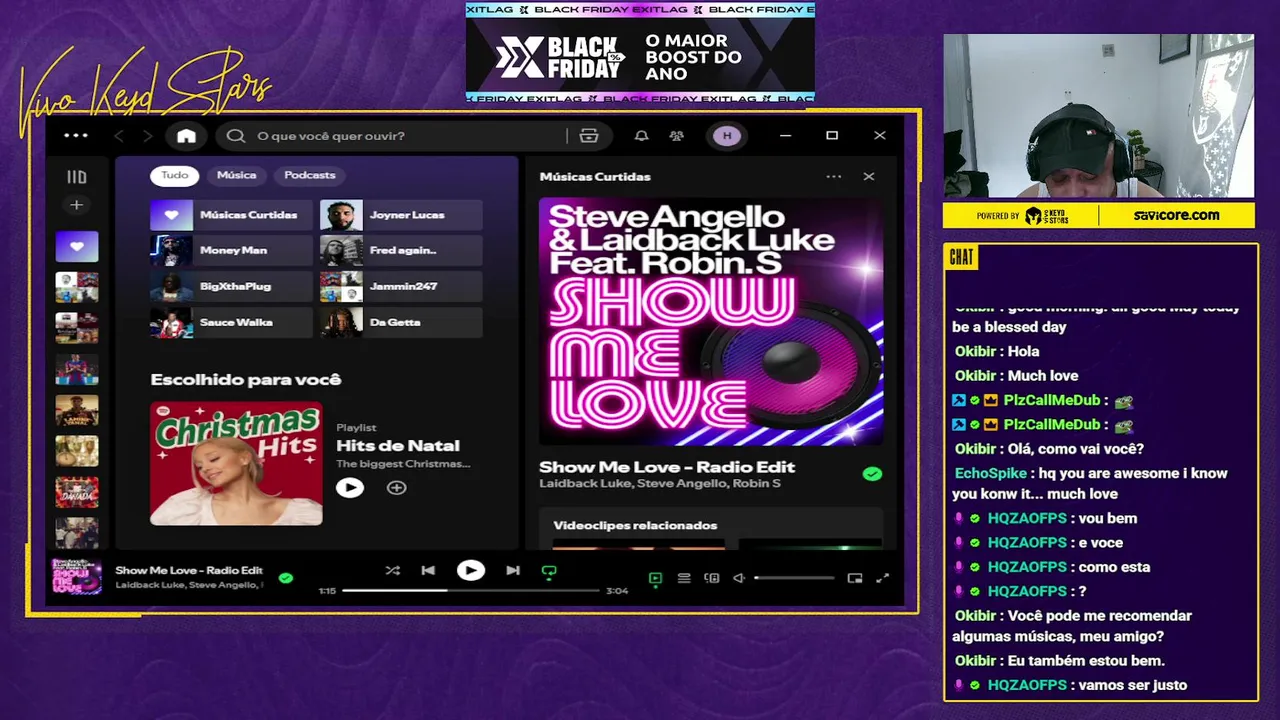The height and width of the screenshot is (720, 1280).
Task: Open artists line 'Laidback Luke, Steve Angello, Robin S'
Action: pyautogui.click(x=660, y=484)
